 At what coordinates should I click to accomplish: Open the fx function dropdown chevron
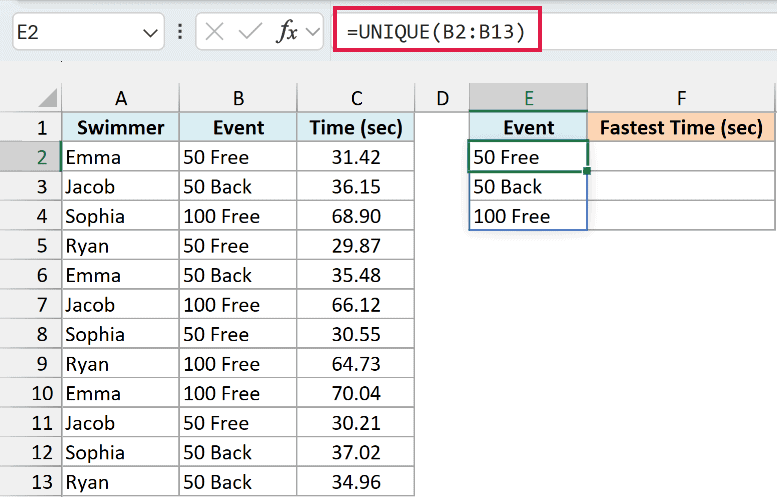313,33
